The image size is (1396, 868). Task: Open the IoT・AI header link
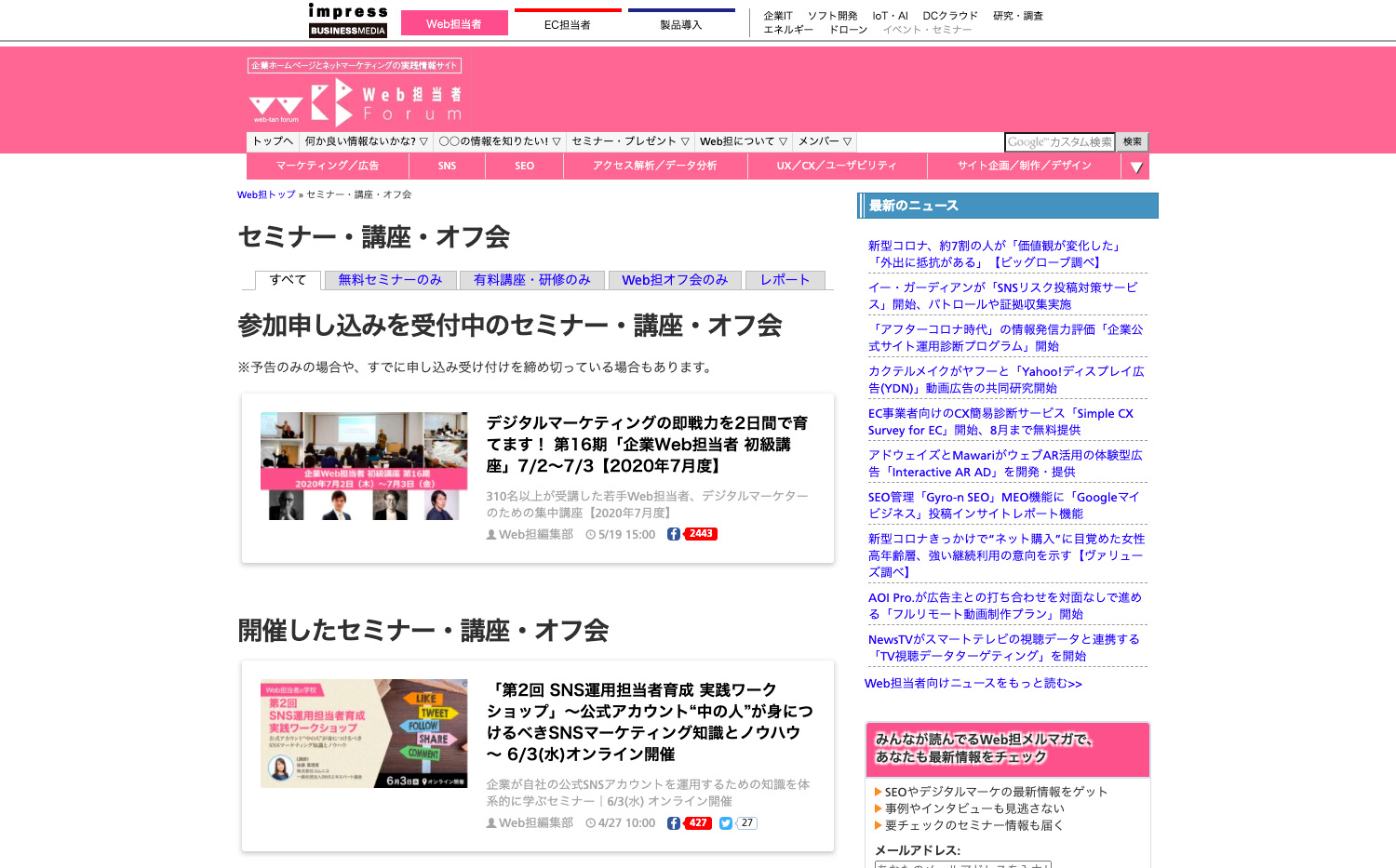pyautogui.click(x=891, y=16)
